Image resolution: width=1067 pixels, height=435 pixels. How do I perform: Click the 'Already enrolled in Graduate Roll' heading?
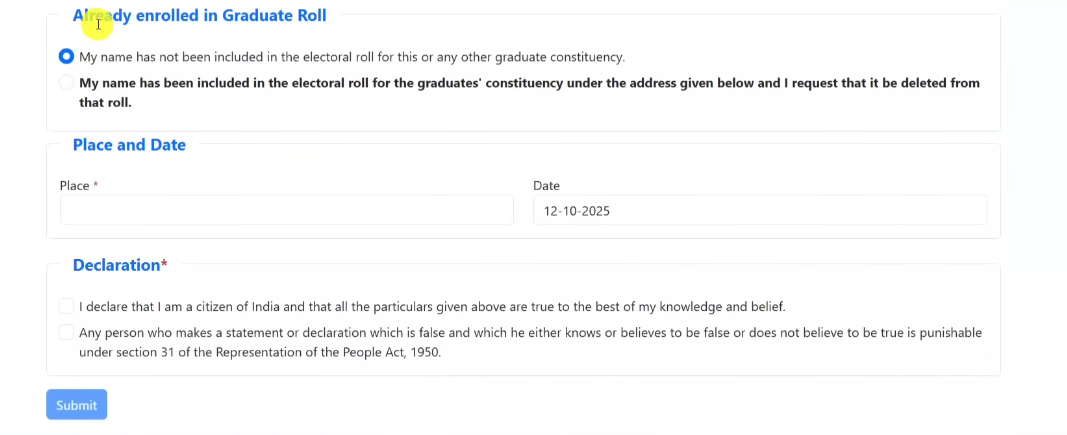(x=199, y=16)
